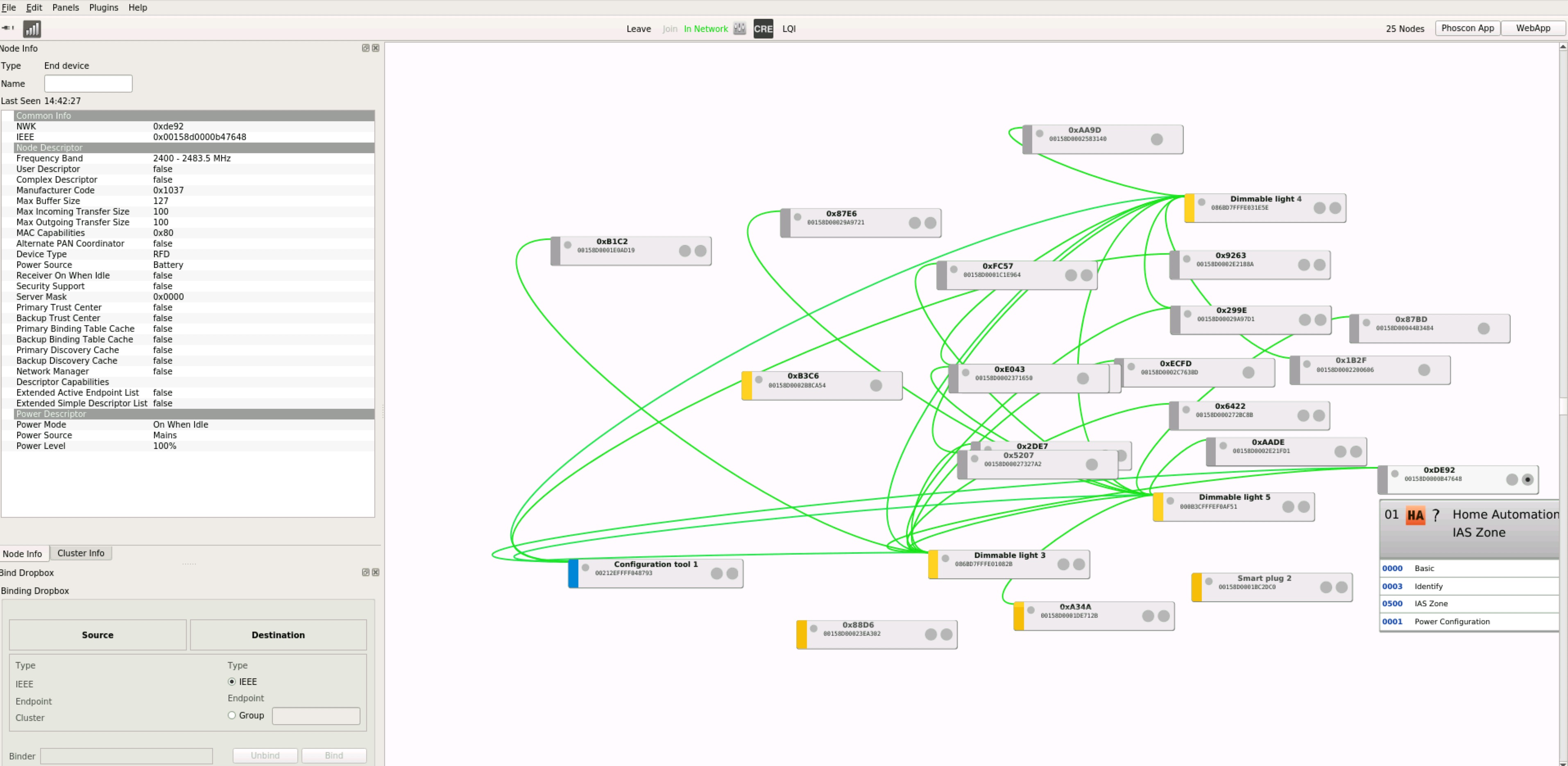Viewport: 1568px width, 766px height.
Task: Click the Phoscon App button
Action: click(x=1467, y=28)
